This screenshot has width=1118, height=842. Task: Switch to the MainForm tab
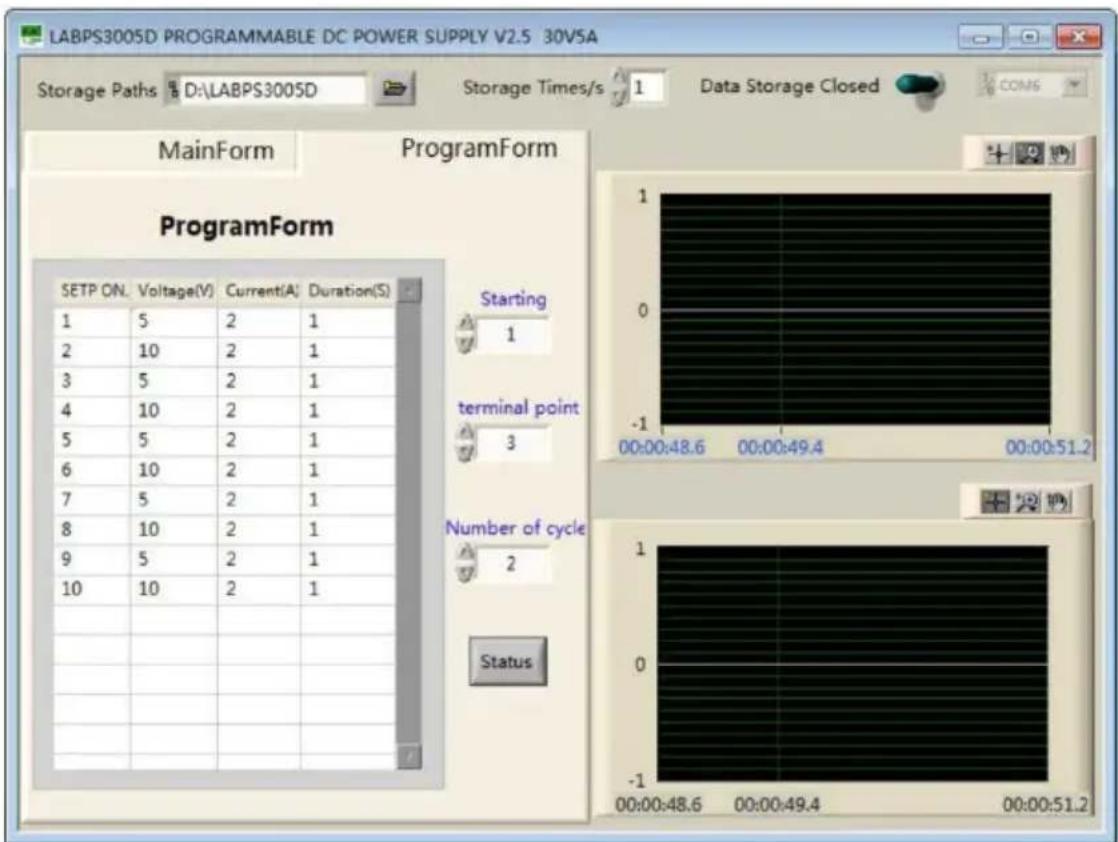(x=161, y=150)
